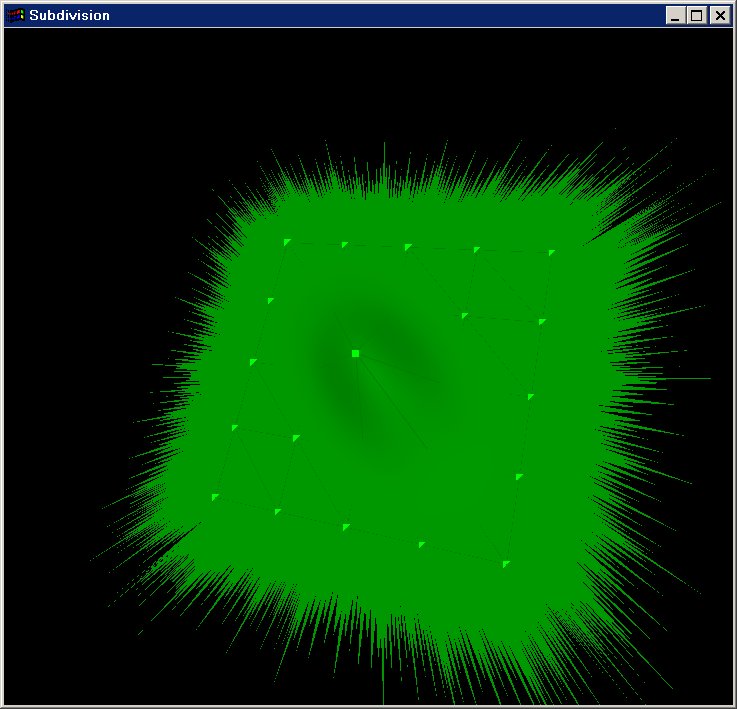This screenshot has width=737, height=709.
Task: Select the top-edge control point next to top-left corner
Action: click(344, 244)
